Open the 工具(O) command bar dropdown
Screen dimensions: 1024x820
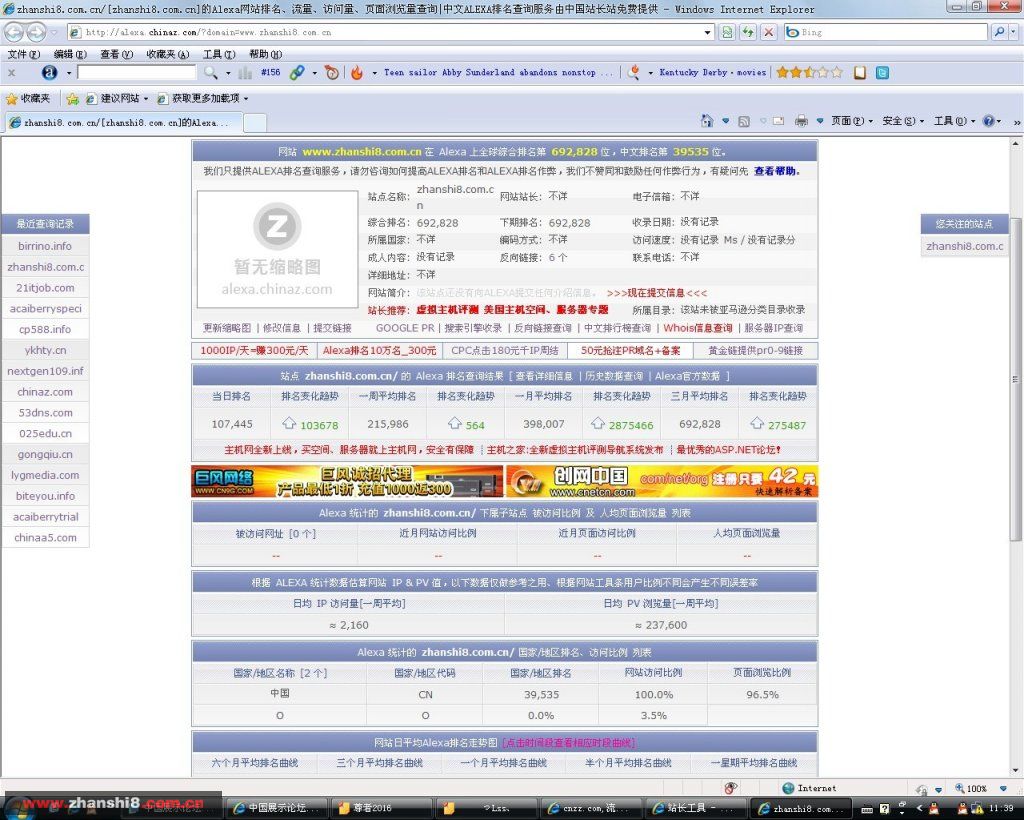(x=954, y=121)
